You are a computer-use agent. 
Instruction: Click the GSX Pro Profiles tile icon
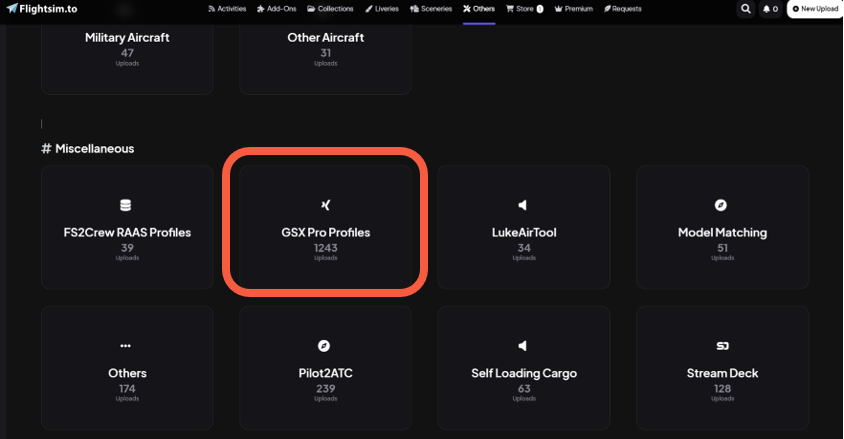coord(325,205)
